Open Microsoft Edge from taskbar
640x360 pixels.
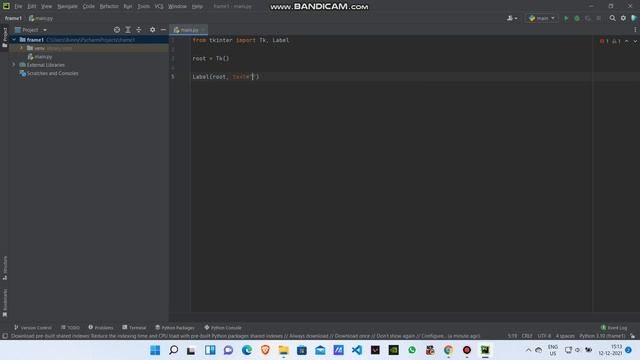pyautogui.click(x=247, y=350)
